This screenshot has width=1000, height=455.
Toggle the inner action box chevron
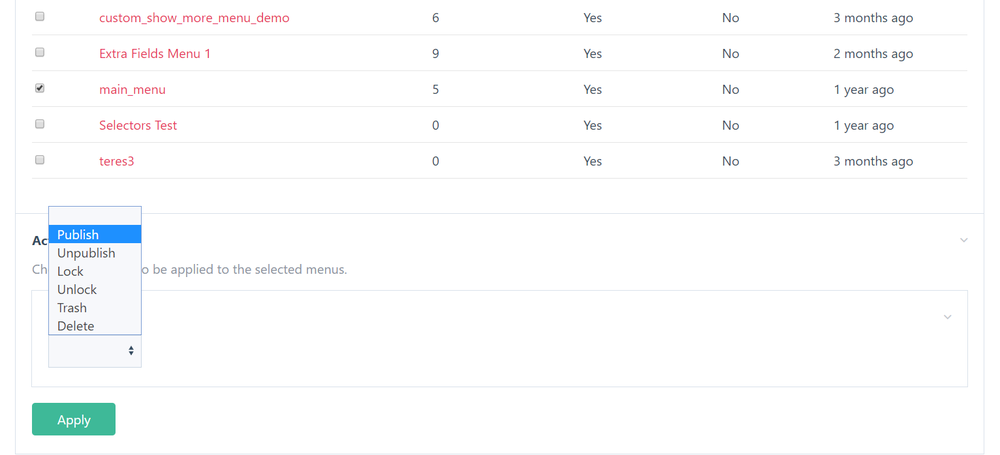(947, 317)
